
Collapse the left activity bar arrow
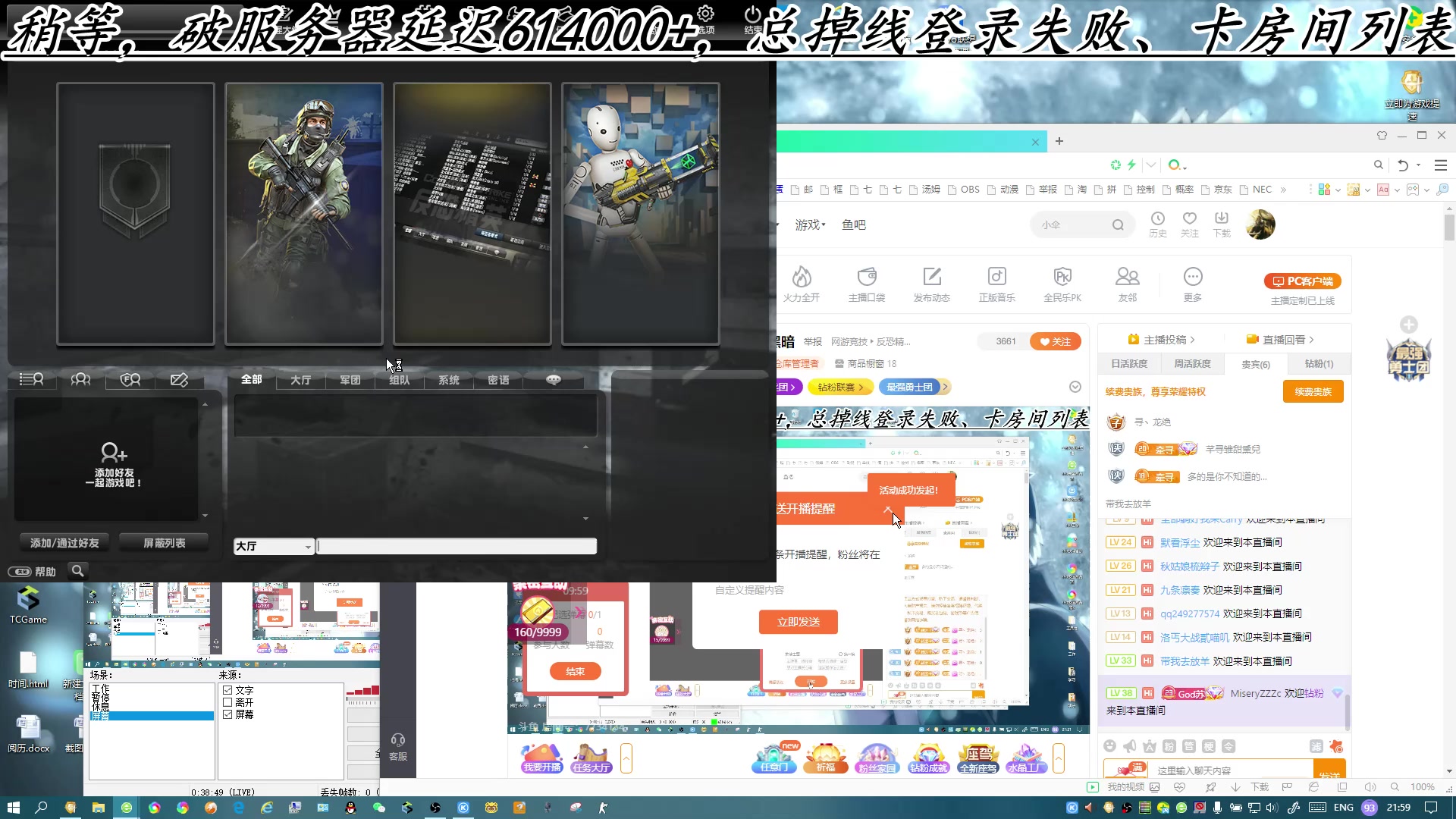pyautogui.click(x=626, y=758)
